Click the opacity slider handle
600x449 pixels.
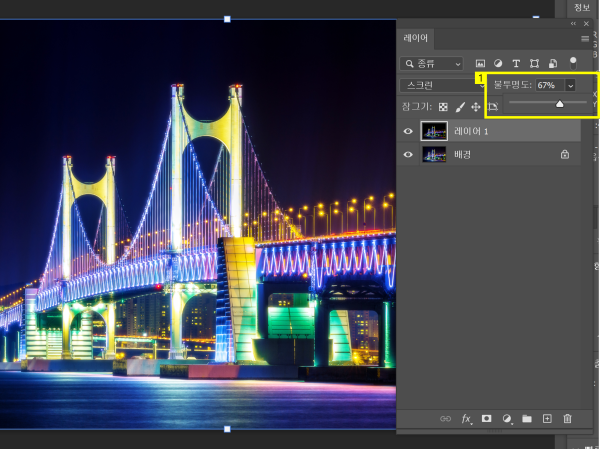click(559, 103)
